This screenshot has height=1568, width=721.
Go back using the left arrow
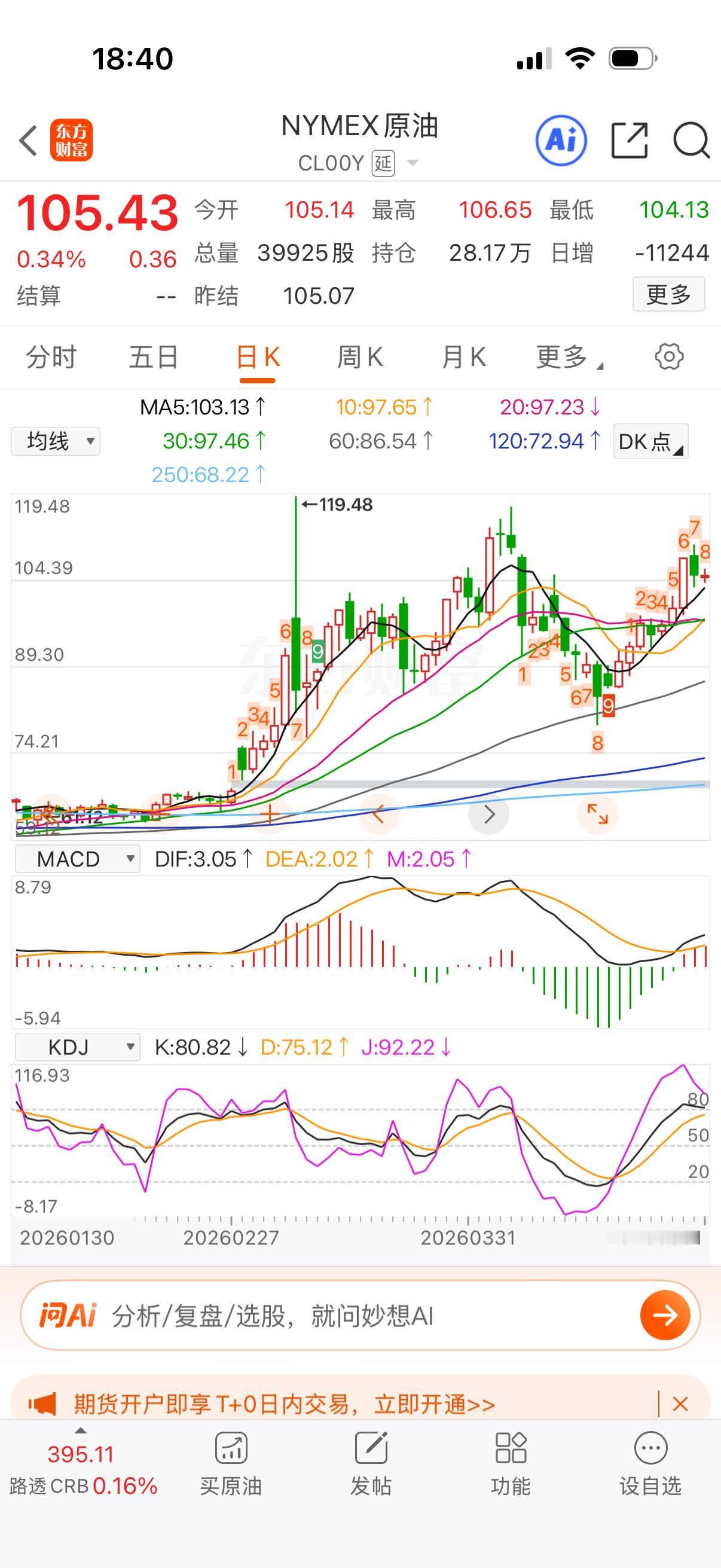28,141
